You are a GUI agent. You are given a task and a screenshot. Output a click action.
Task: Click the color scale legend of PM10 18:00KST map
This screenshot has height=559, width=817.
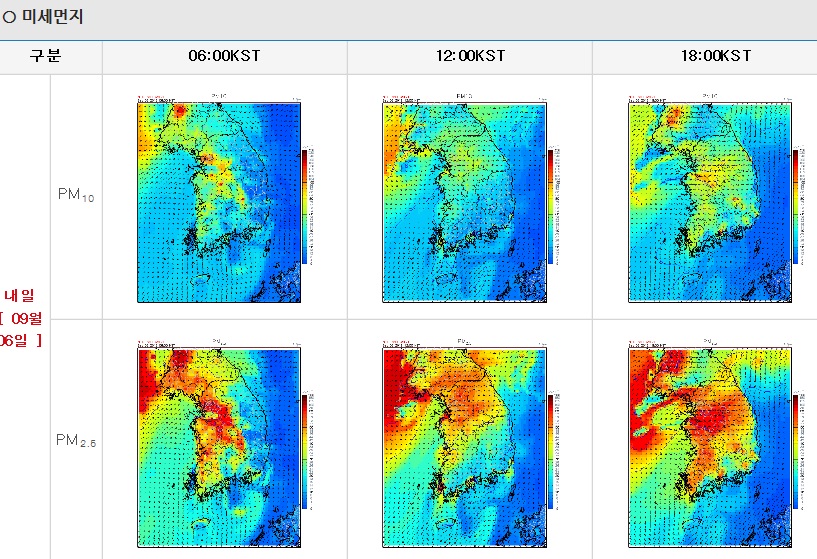pyautogui.click(x=798, y=206)
